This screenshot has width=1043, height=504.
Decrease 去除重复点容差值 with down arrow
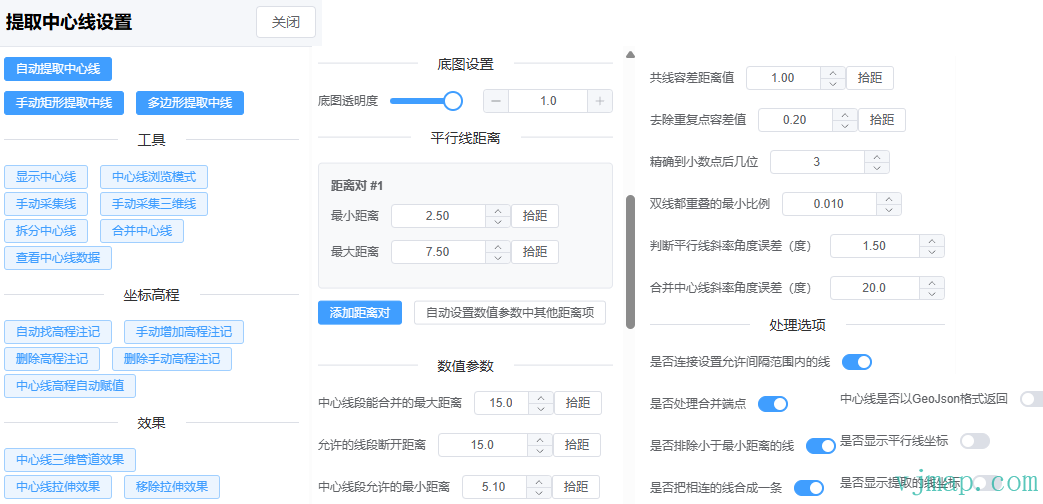pyautogui.click(x=845, y=126)
